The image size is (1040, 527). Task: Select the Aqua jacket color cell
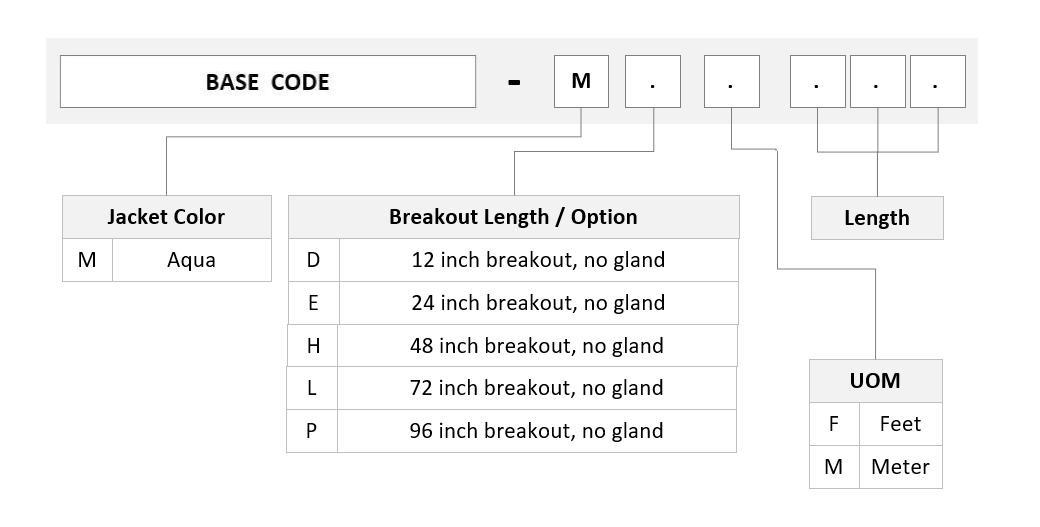[x=192, y=260]
